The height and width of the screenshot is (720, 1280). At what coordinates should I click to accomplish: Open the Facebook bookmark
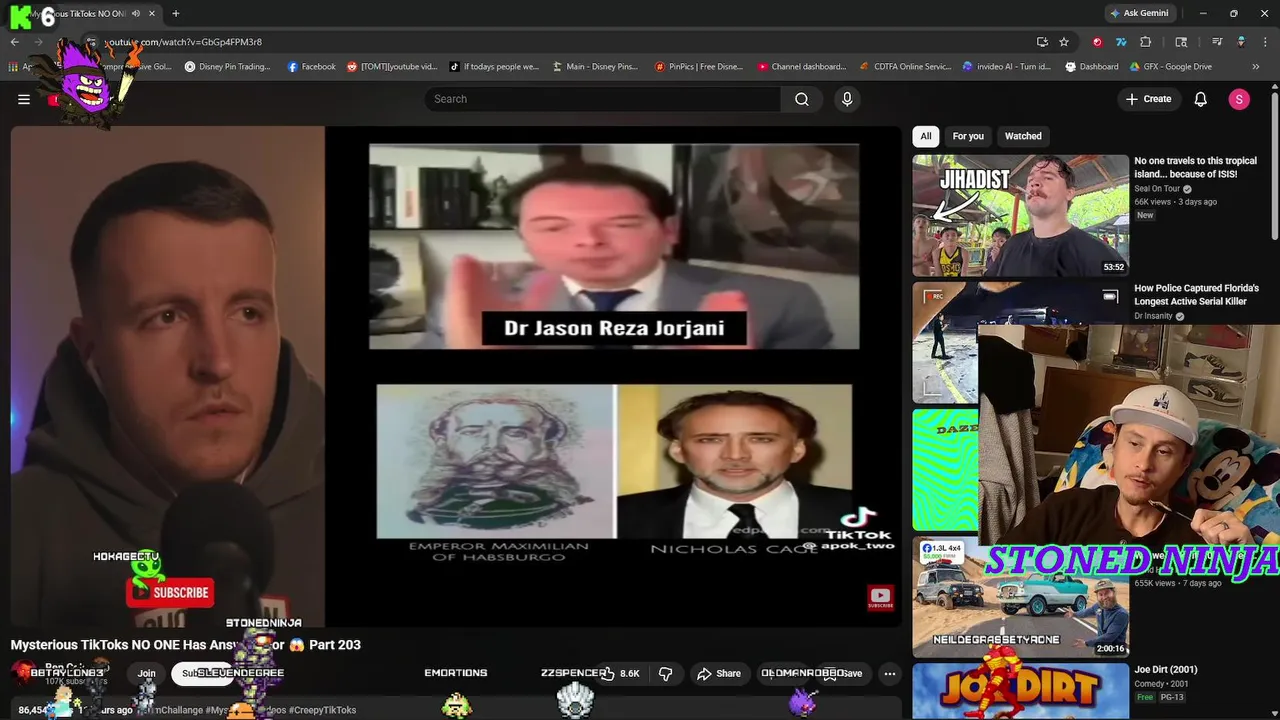311,67
